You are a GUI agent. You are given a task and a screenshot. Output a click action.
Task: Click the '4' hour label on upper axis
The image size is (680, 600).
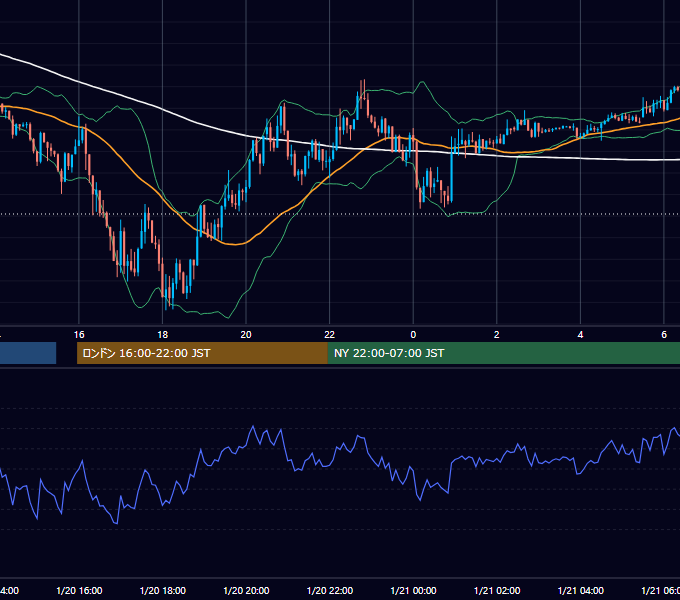coord(580,334)
